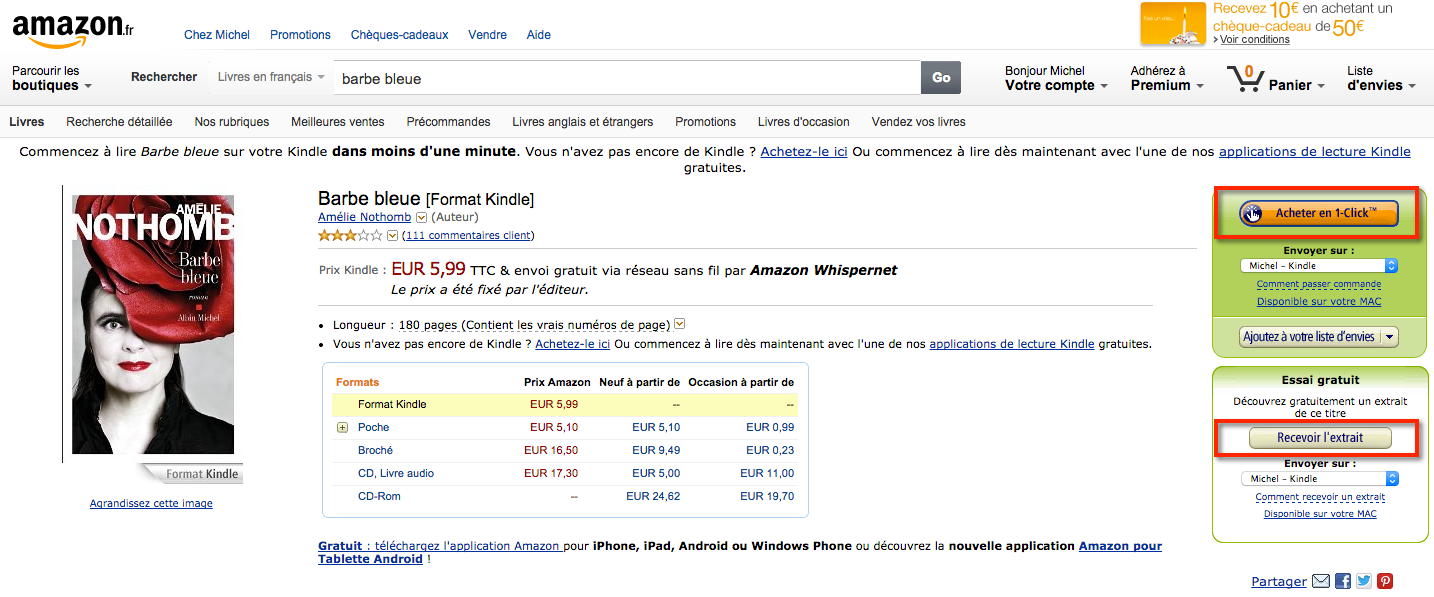Select Format Kindle row in formats table
The image size is (1434, 597).
566,404
